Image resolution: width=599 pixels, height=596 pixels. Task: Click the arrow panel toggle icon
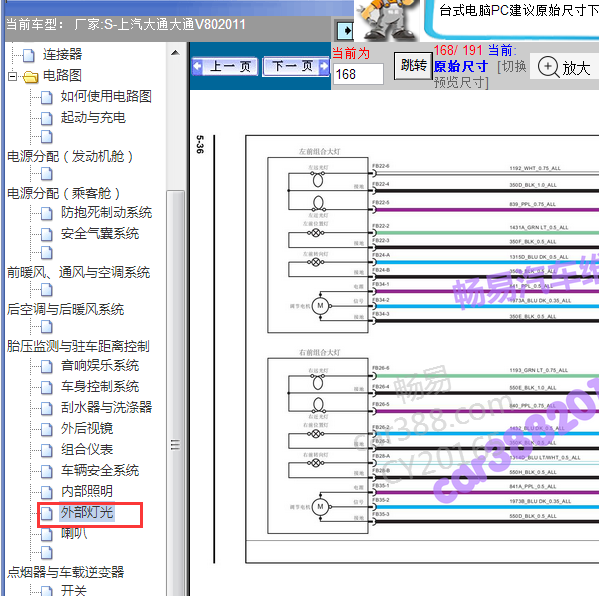tap(345, 31)
